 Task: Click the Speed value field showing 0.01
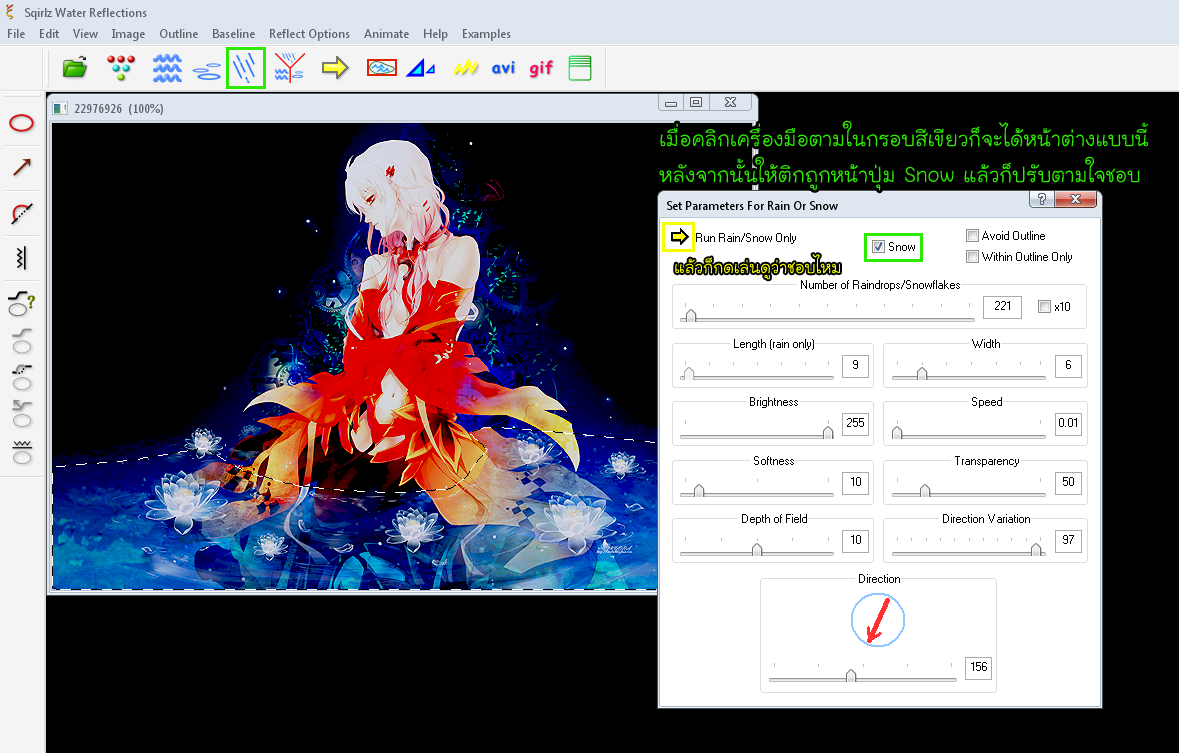point(1068,424)
